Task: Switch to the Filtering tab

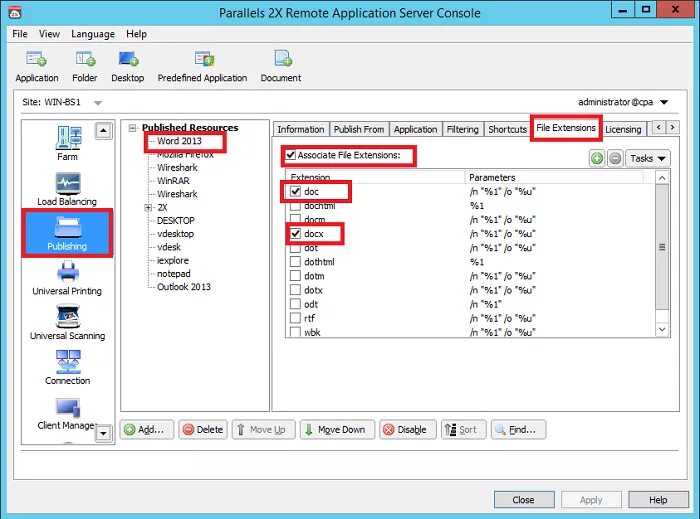Action: tap(462, 129)
